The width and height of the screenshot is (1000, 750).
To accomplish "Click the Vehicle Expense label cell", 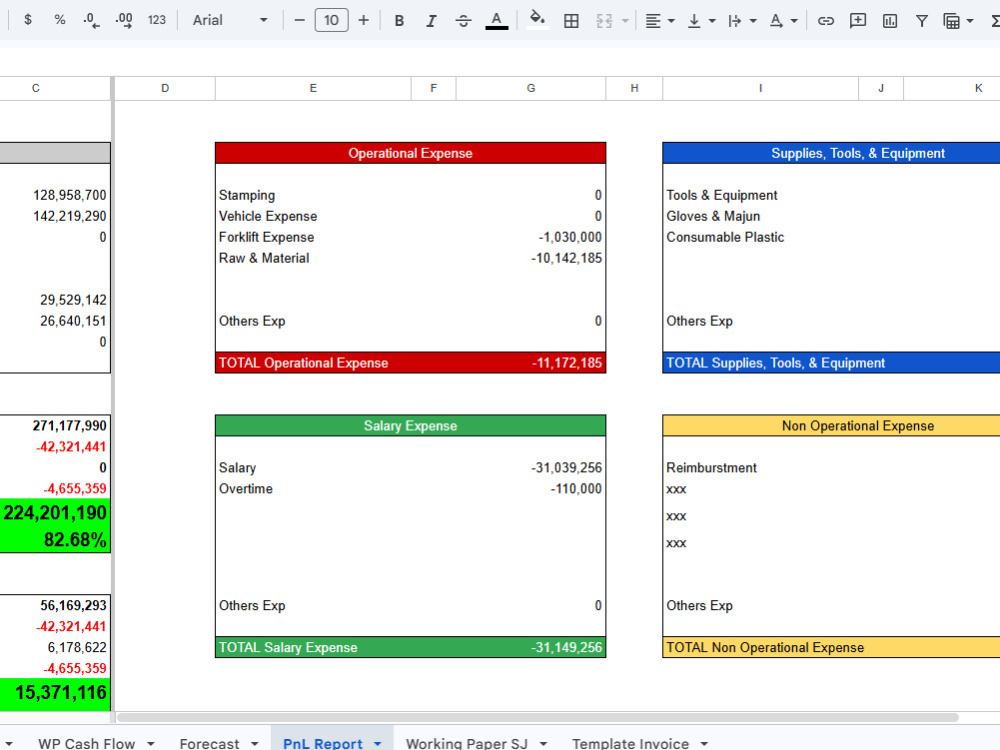I will [x=313, y=216].
